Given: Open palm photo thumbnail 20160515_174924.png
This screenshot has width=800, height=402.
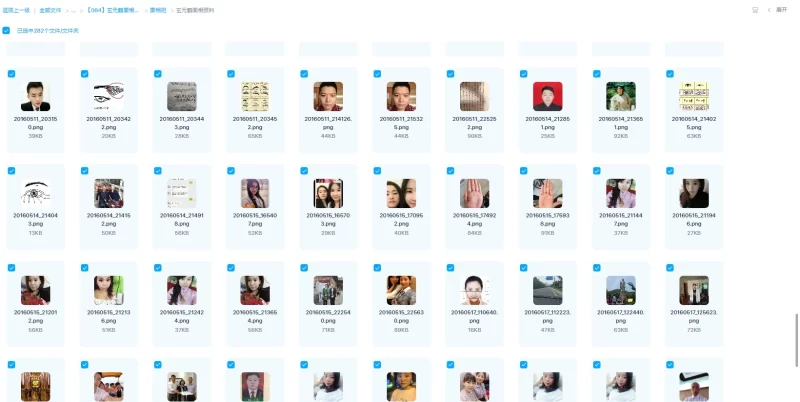Looking at the screenshot, I should pos(474,193).
